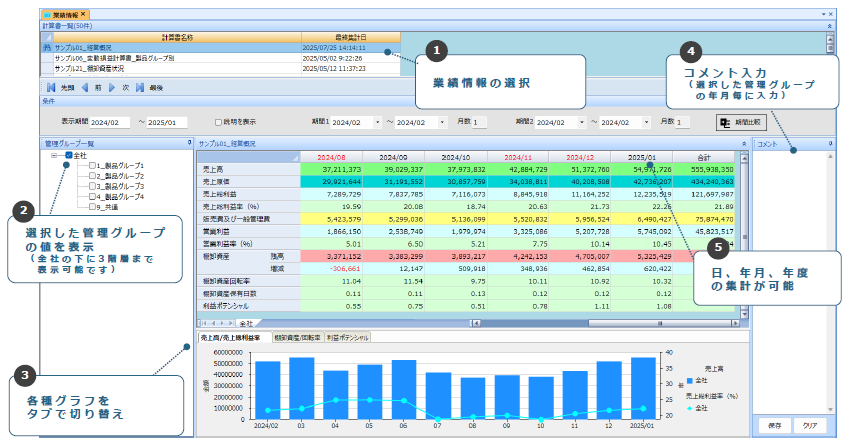
Task: Close the 業績情報 tab with X icon
Action: click(x=84, y=15)
